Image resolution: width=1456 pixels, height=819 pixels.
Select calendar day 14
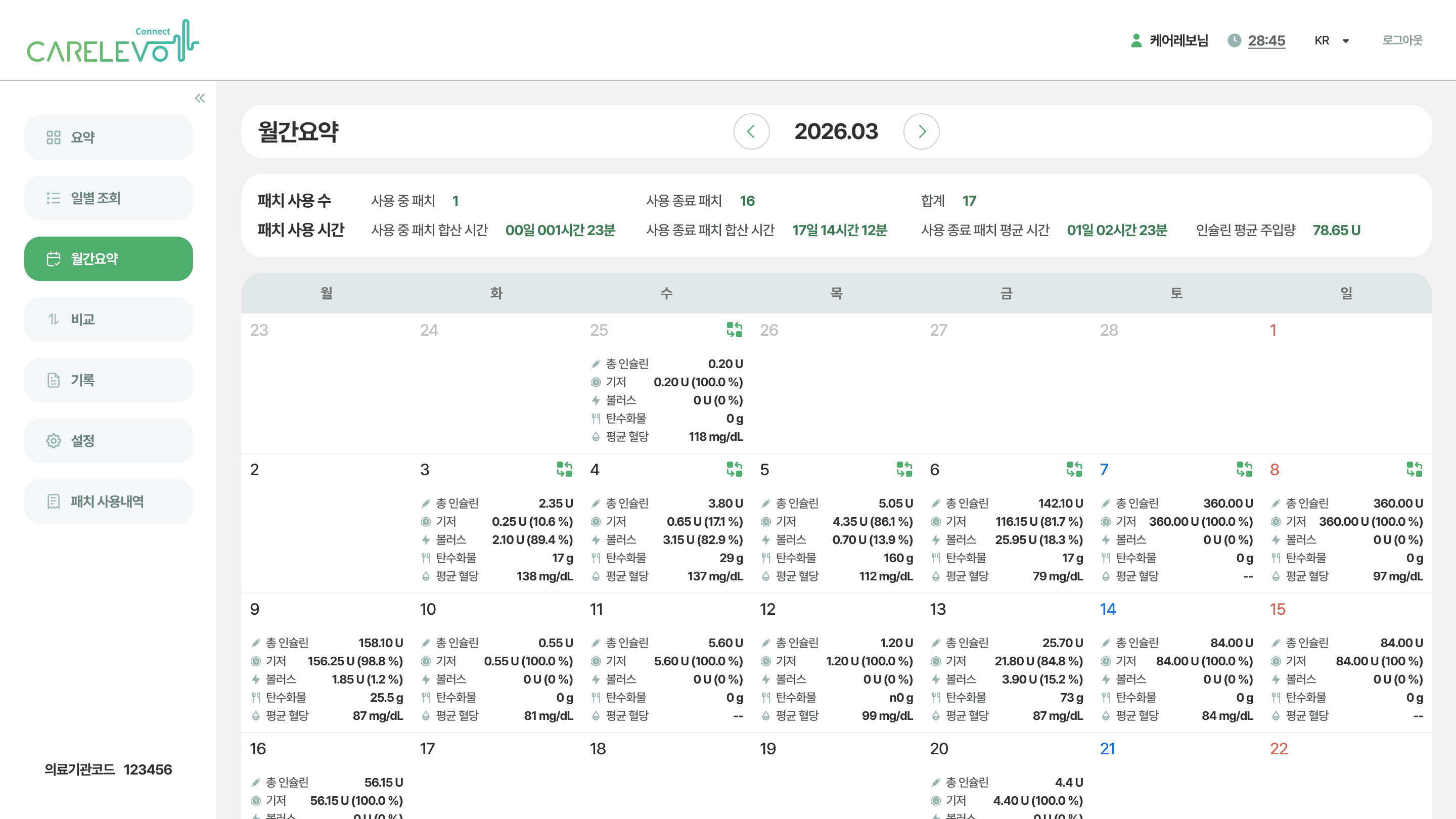[1108, 609]
